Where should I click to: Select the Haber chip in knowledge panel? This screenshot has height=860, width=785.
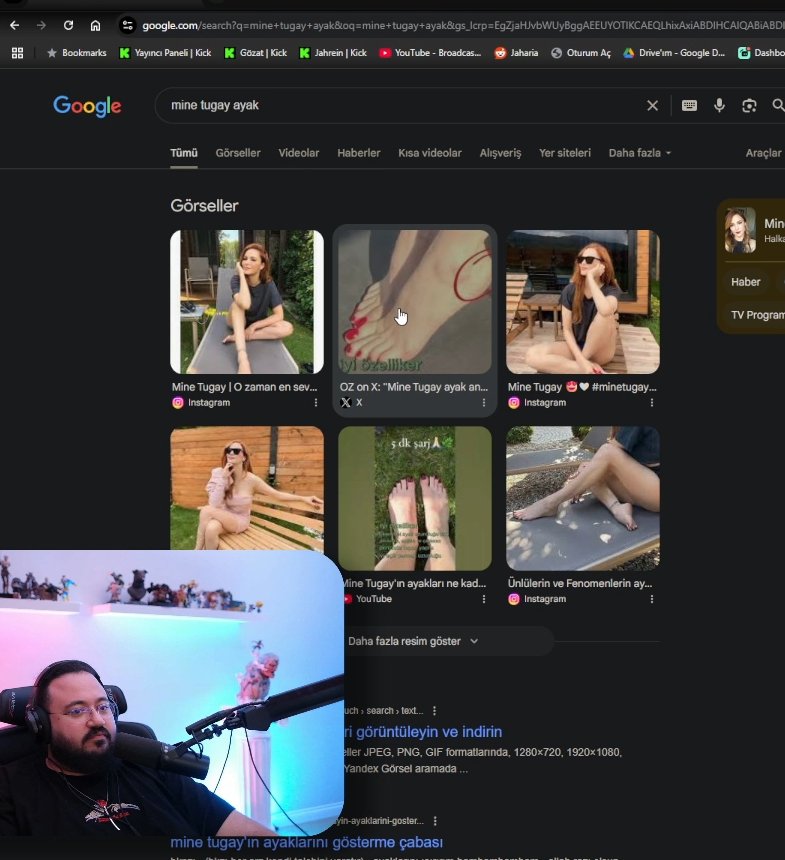(746, 282)
